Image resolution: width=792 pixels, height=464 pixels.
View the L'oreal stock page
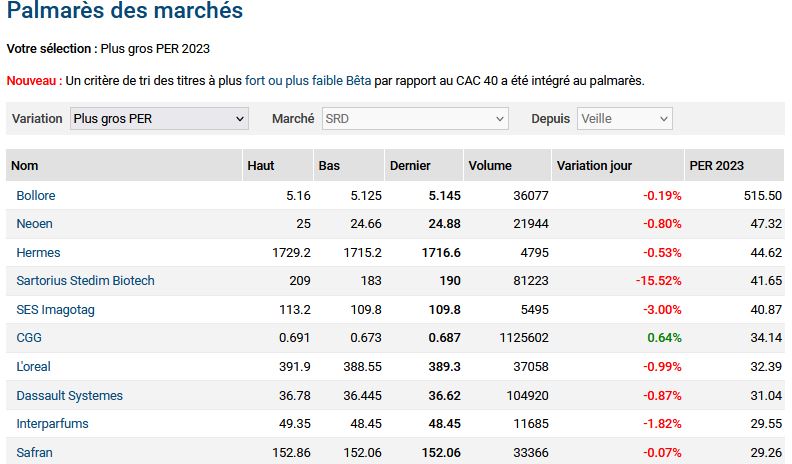tap(33, 367)
